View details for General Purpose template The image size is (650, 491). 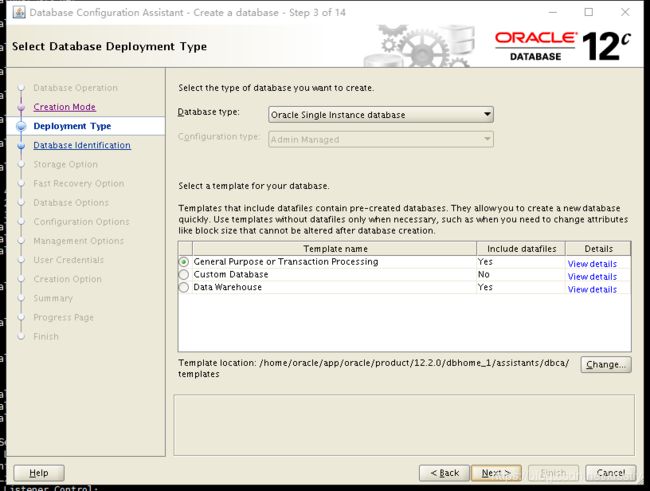coord(592,264)
